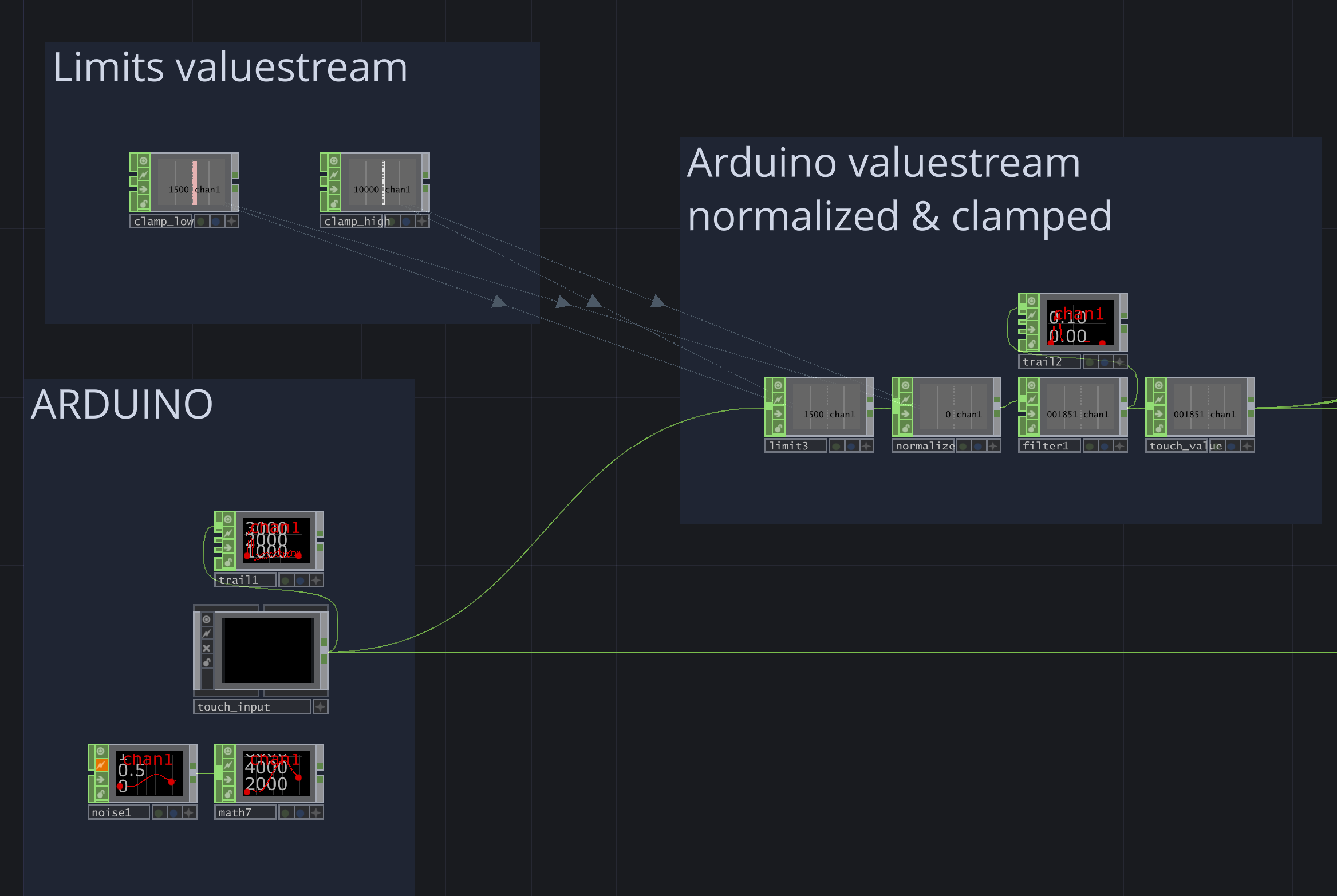
Task: Select the 'Limits valuestream' annotation title
Action: (x=230, y=68)
